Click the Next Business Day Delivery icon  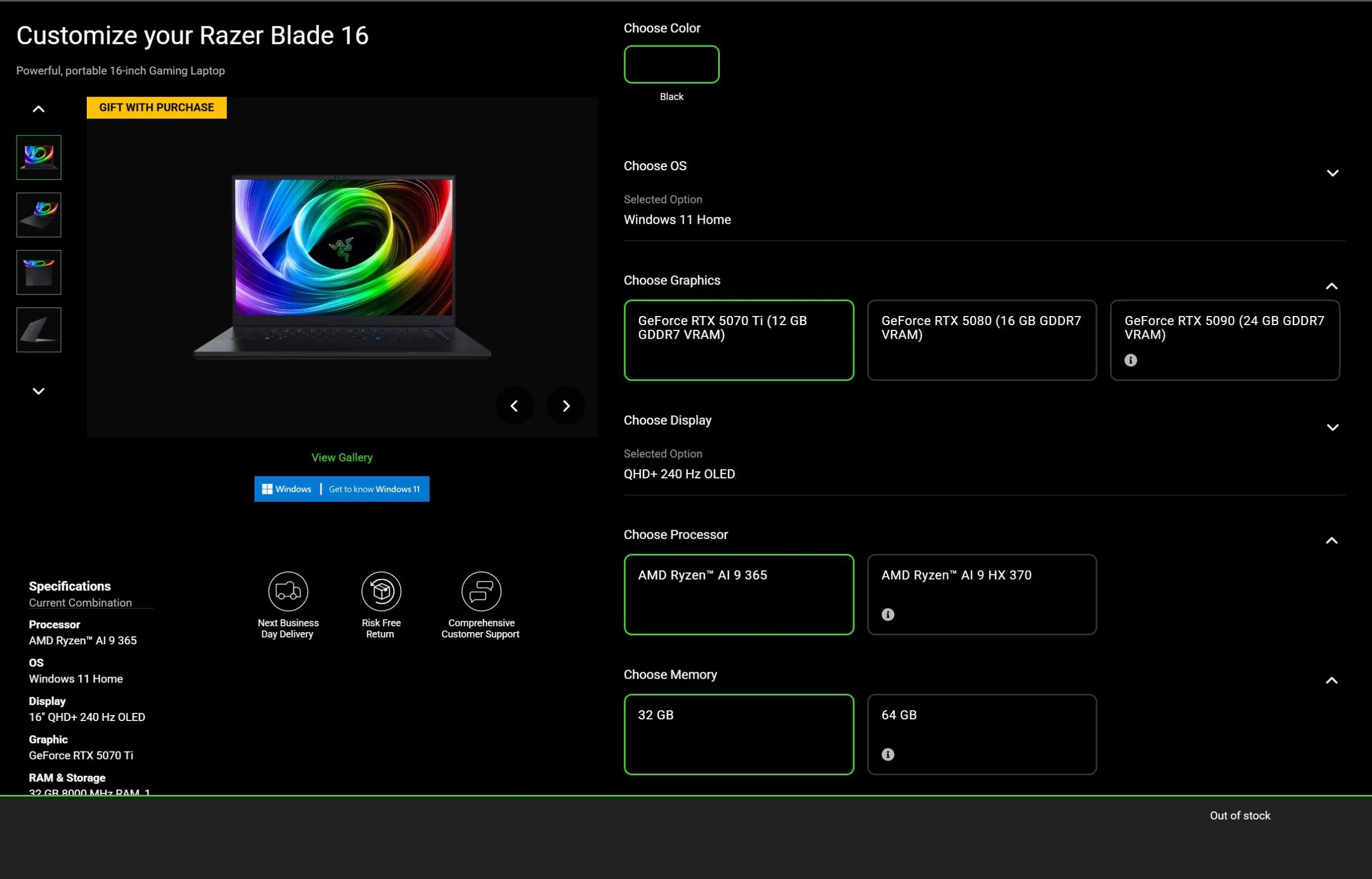click(x=288, y=591)
